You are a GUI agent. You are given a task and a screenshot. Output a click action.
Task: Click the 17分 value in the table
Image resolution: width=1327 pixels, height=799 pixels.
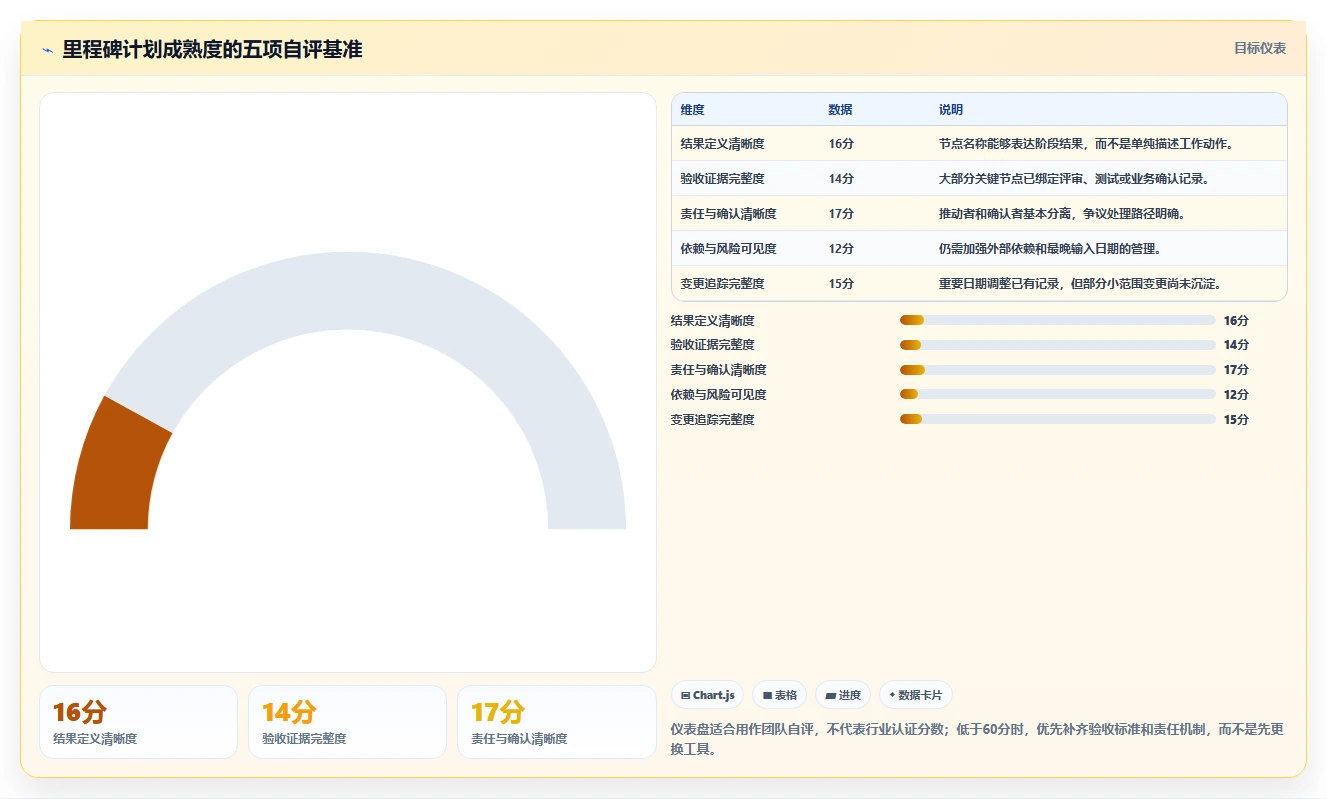(x=841, y=214)
